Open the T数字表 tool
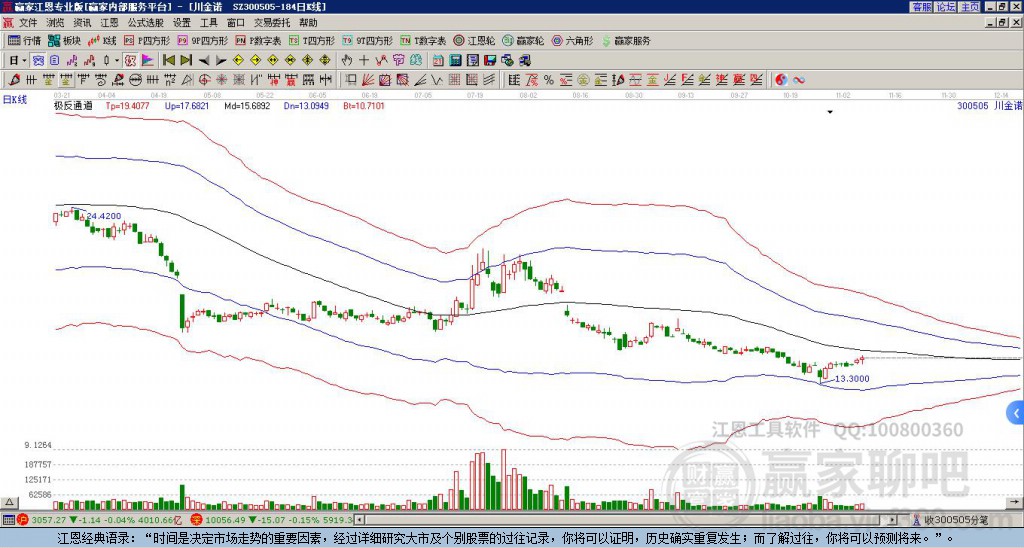 (x=423, y=40)
